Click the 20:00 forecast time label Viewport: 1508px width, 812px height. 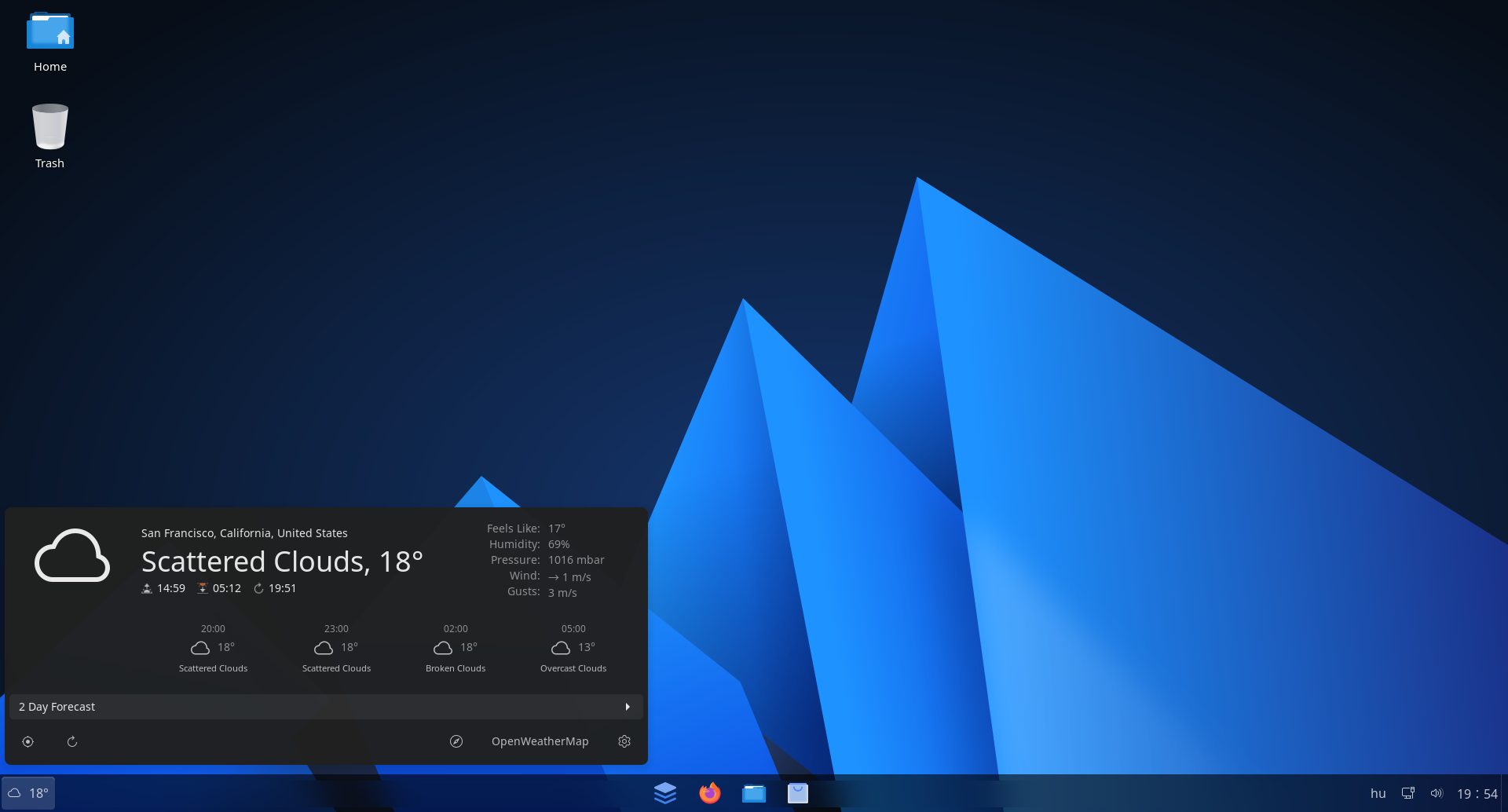pos(213,629)
